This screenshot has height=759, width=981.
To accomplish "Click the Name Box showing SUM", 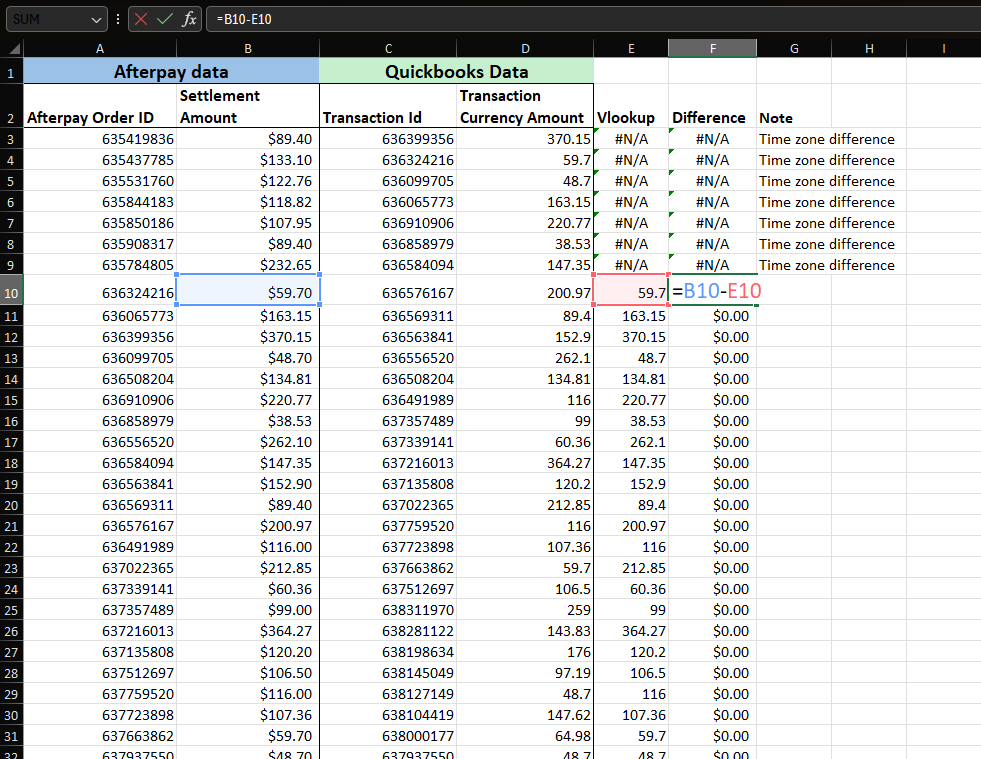I will tap(45, 19).
